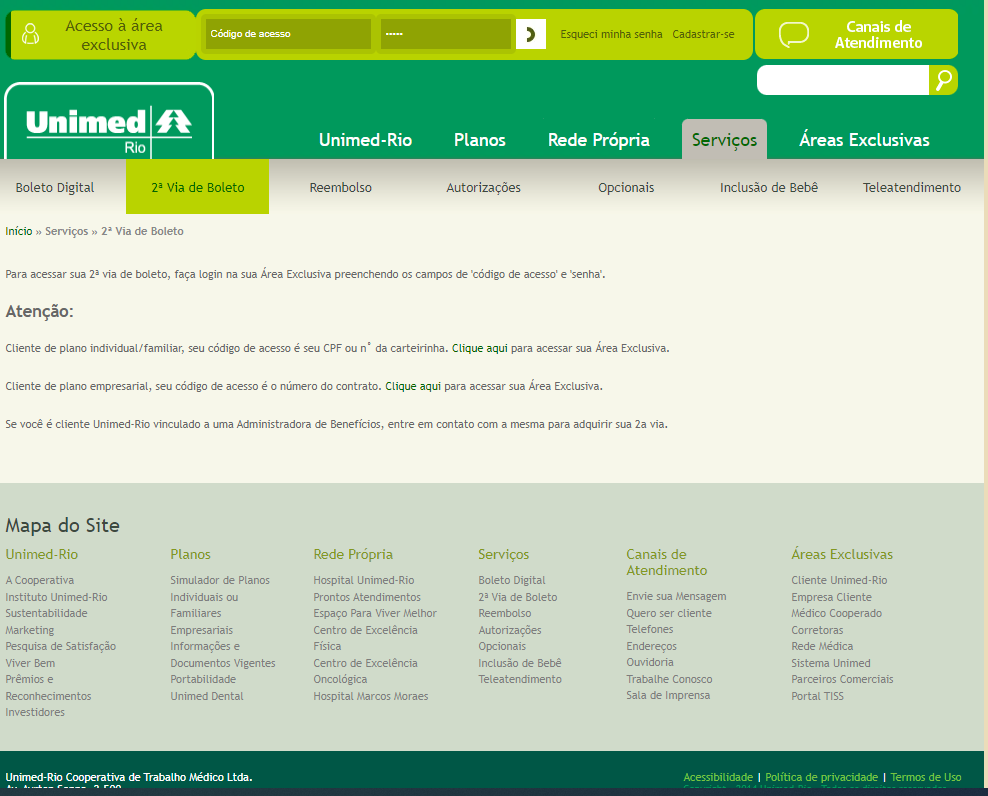Screen dimensions: 988x796
Task: Open Envie sua Mensagem link
Action: 676,596
